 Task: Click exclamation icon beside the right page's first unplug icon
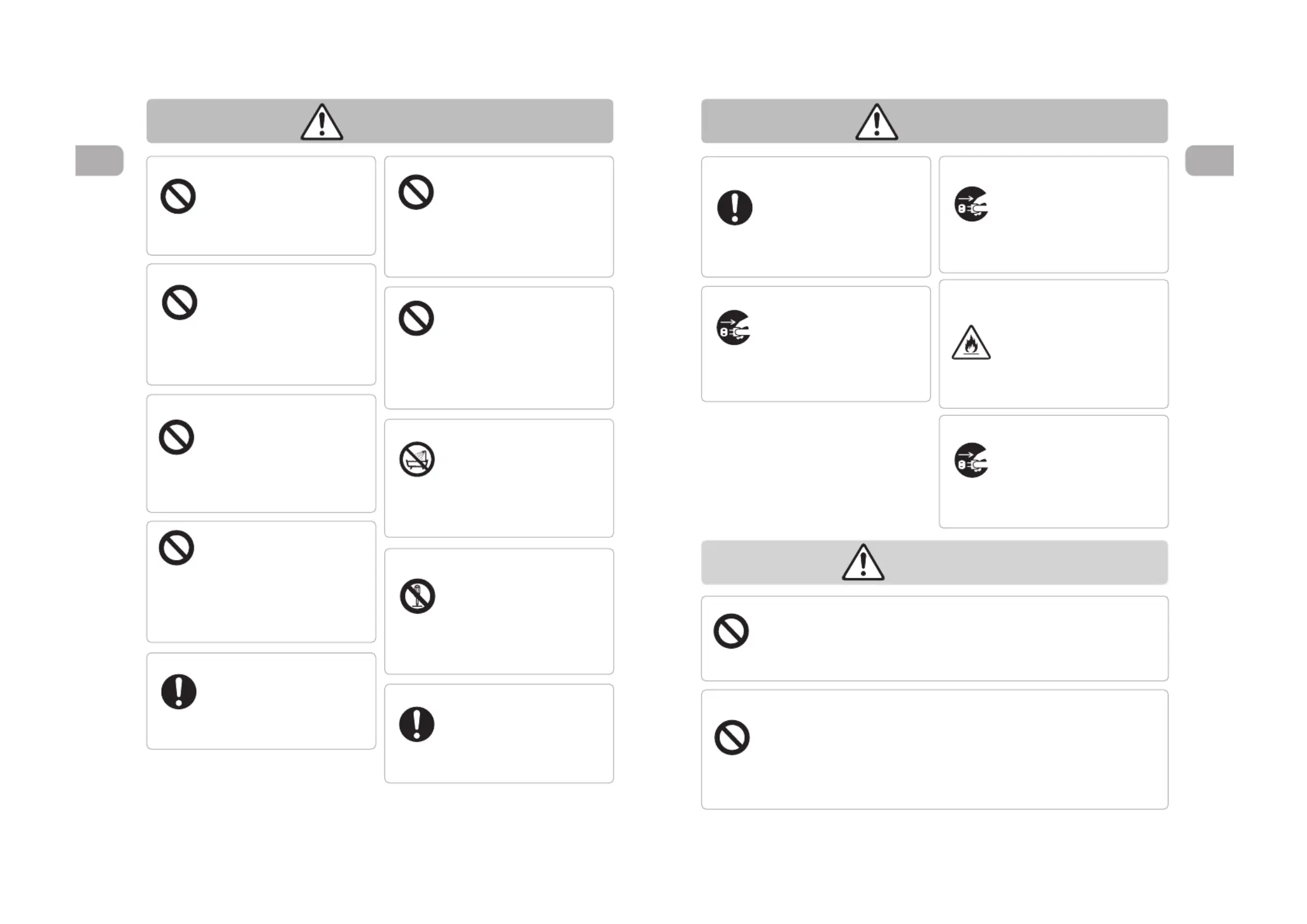[x=735, y=208]
